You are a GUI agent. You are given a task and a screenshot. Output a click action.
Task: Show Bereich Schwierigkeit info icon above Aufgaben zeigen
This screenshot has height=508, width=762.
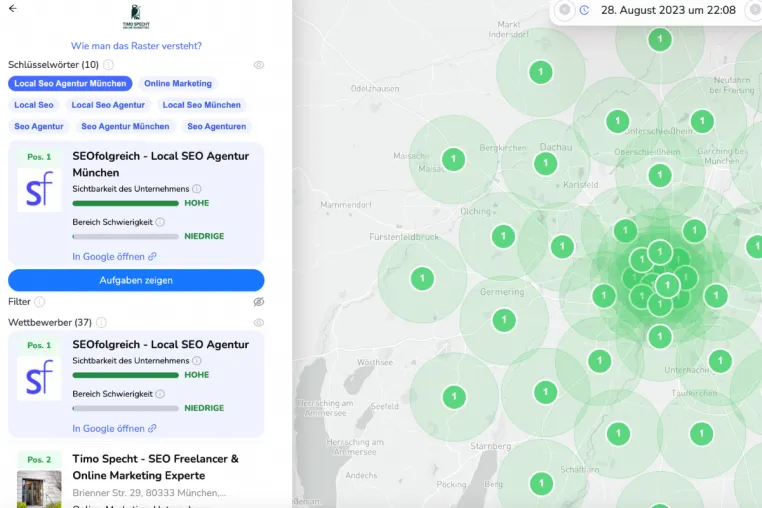coord(160,222)
